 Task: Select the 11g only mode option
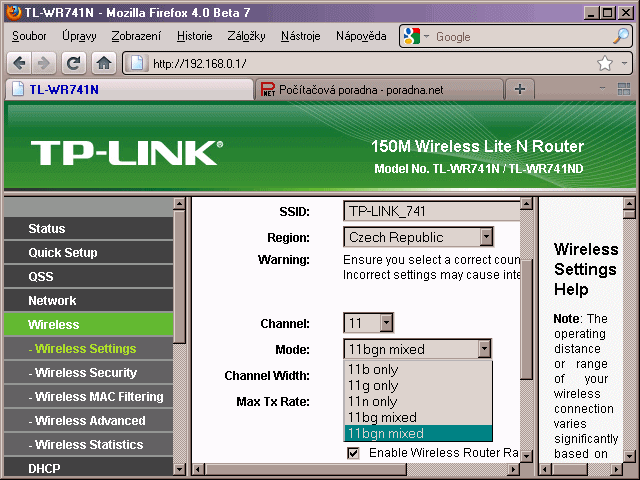[x=418, y=385]
